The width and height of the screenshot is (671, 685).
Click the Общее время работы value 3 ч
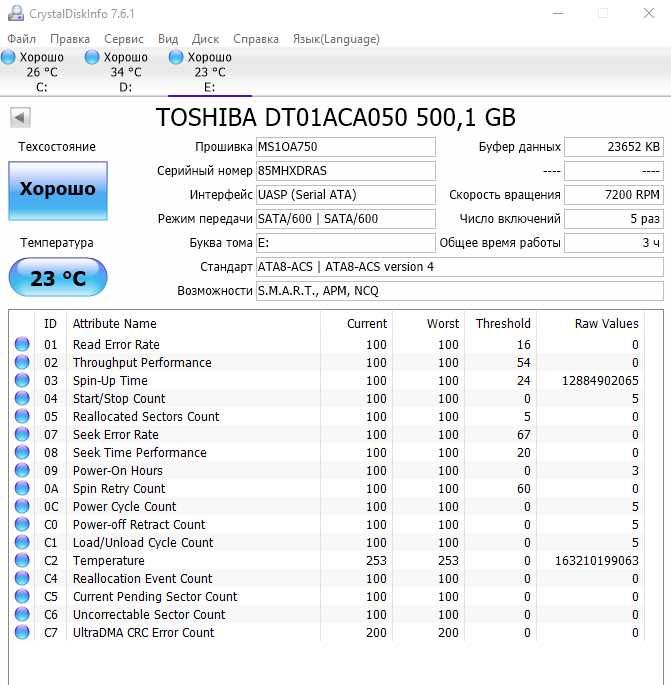tap(614, 243)
